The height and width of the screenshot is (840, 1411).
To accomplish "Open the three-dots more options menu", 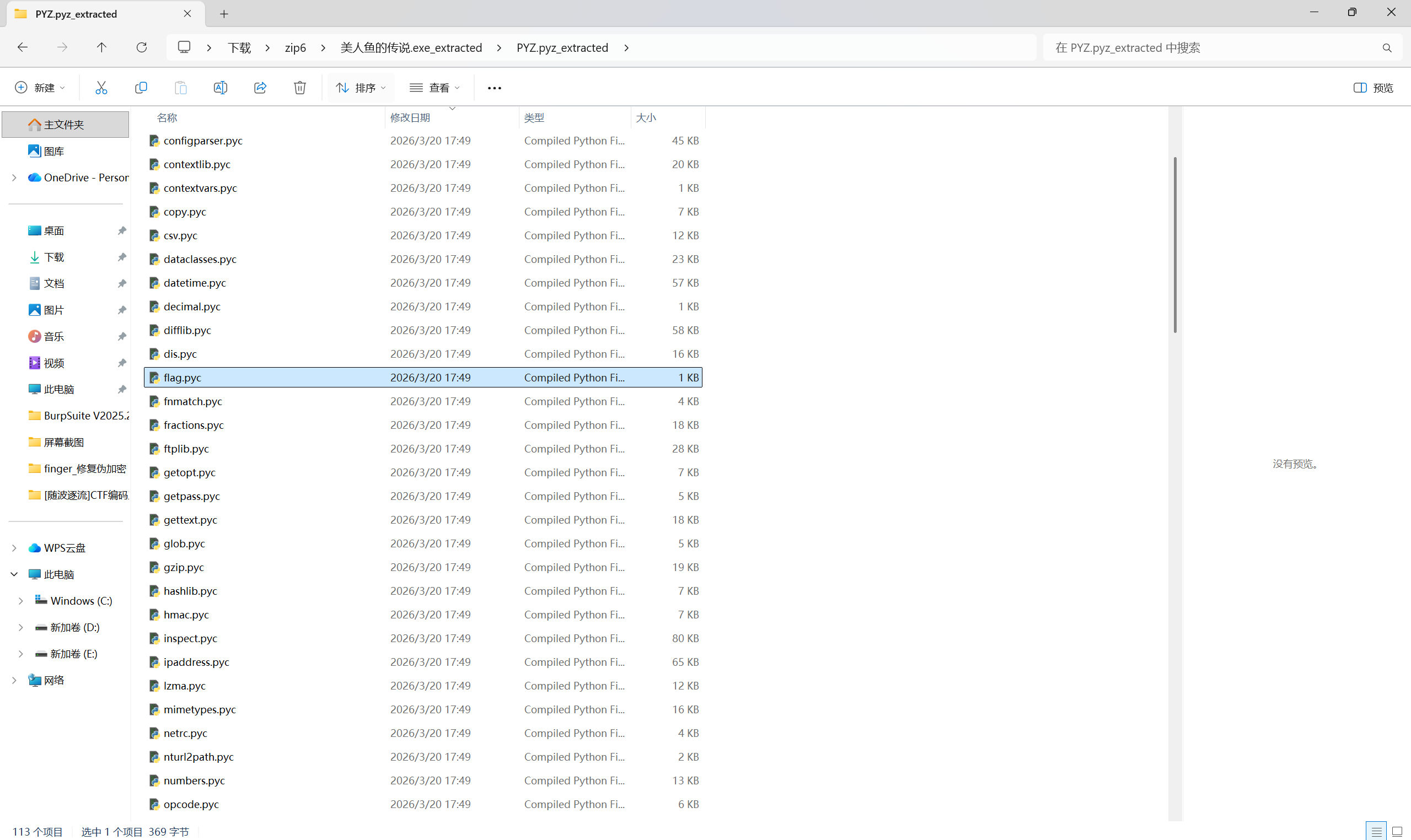I will [x=494, y=88].
